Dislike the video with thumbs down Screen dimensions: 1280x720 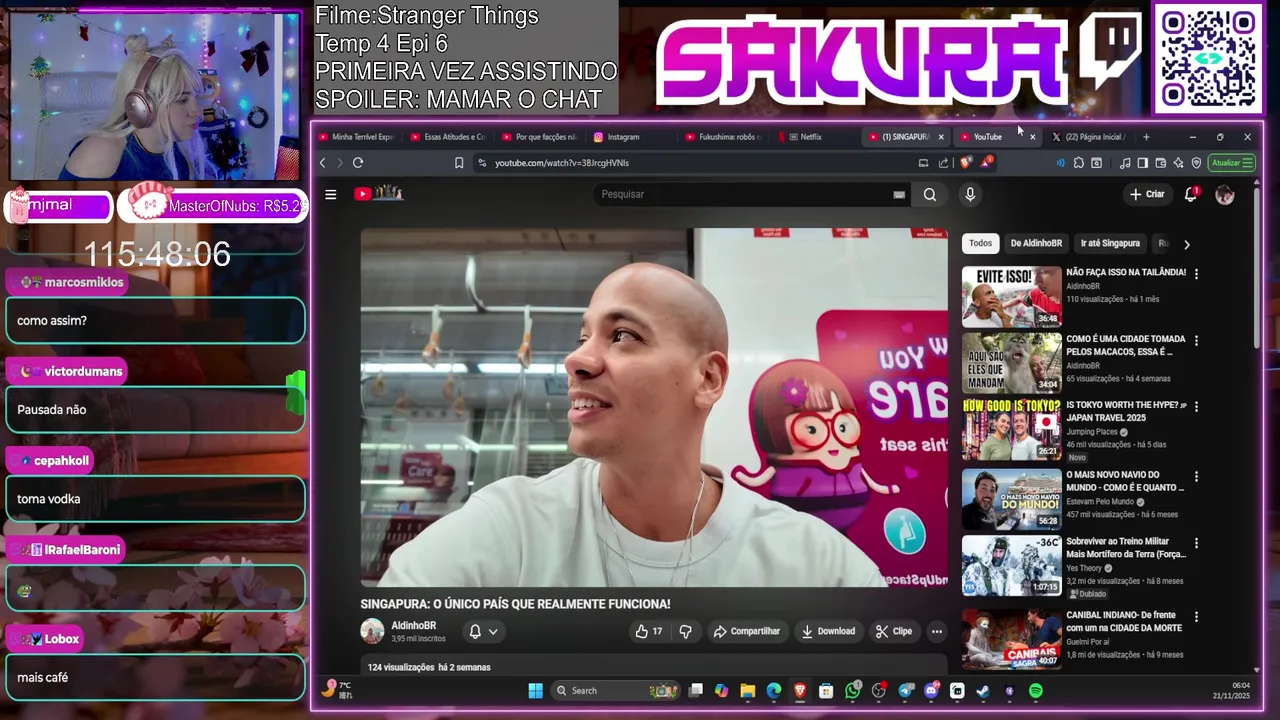(x=685, y=631)
